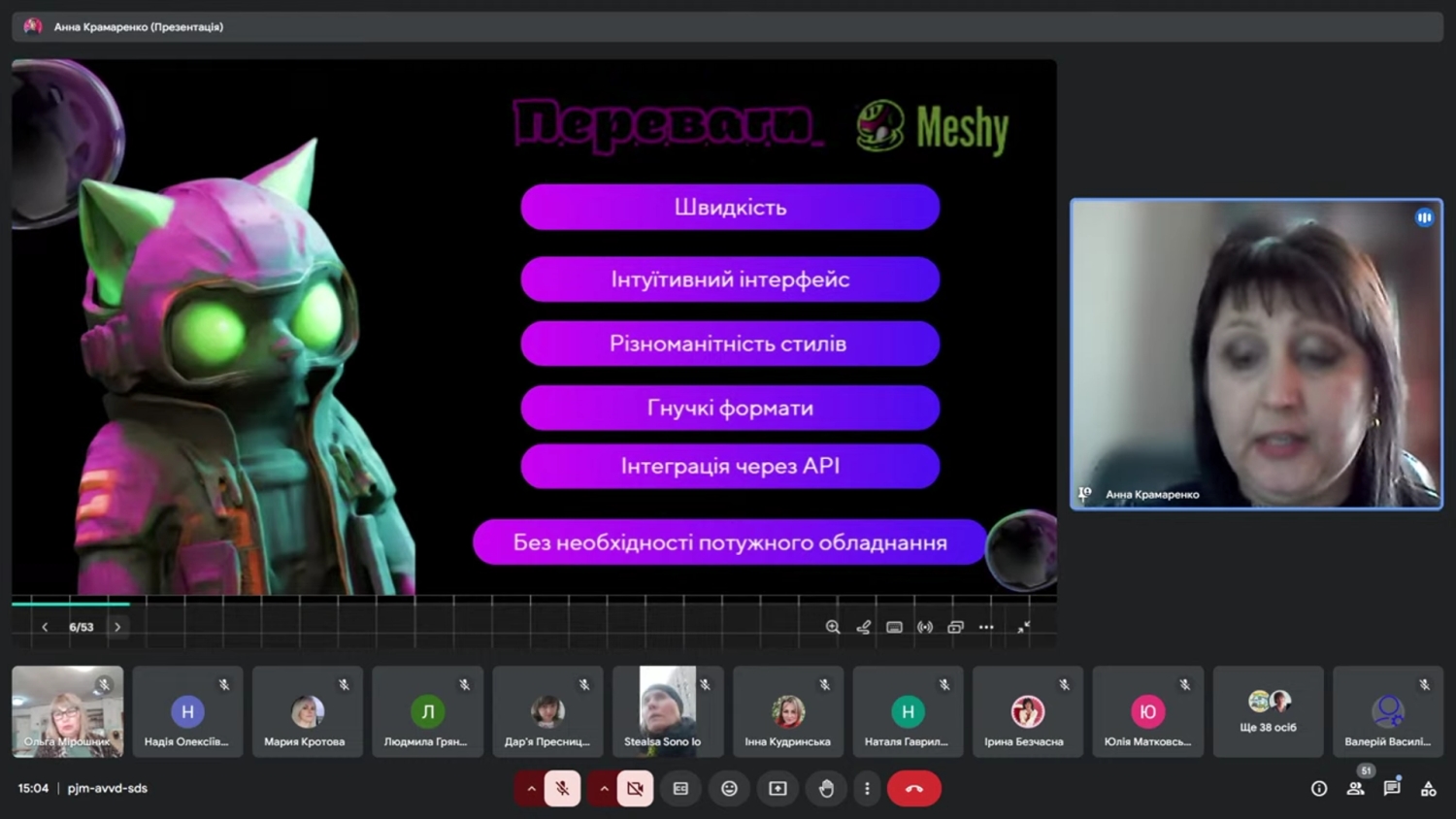Open the 'Ще 38 осіб' tile
This screenshot has width=1456, height=819.
pos(1268,711)
